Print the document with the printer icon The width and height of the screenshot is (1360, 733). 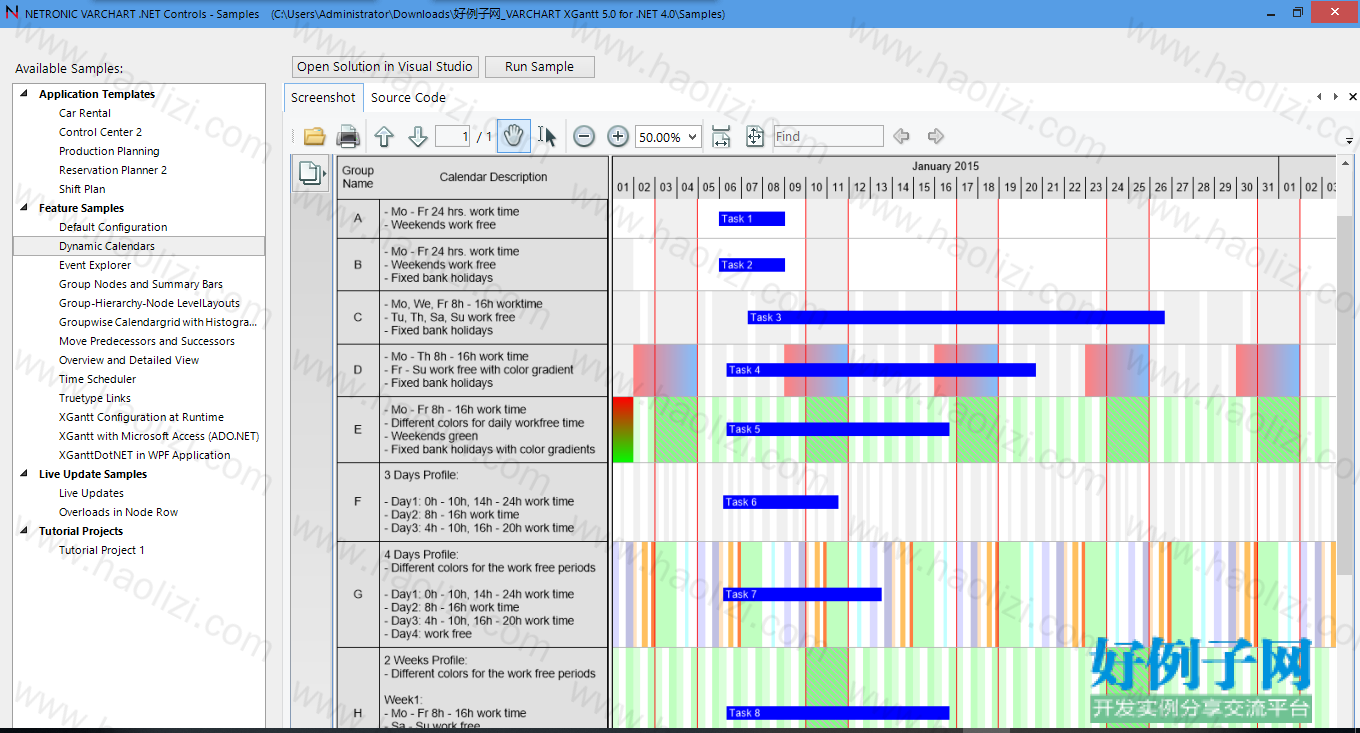[348, 136]
